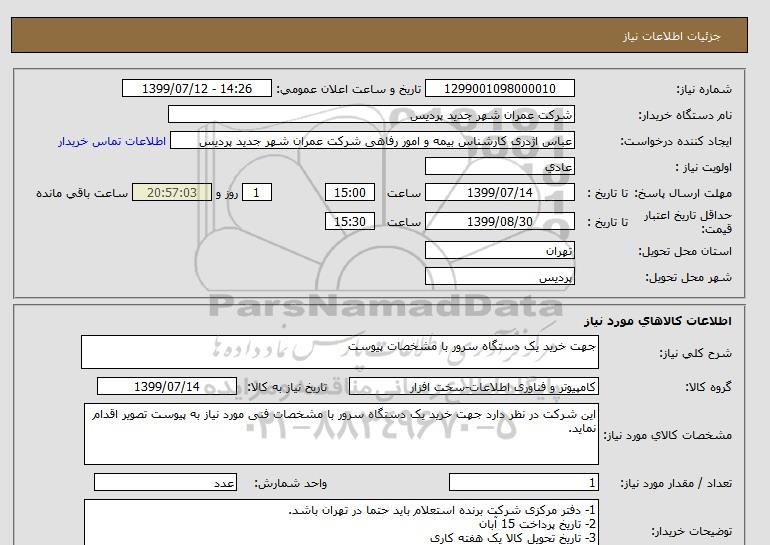Click the delivery city field پردیس
The image size is (770, 545).
click(499, 276)
